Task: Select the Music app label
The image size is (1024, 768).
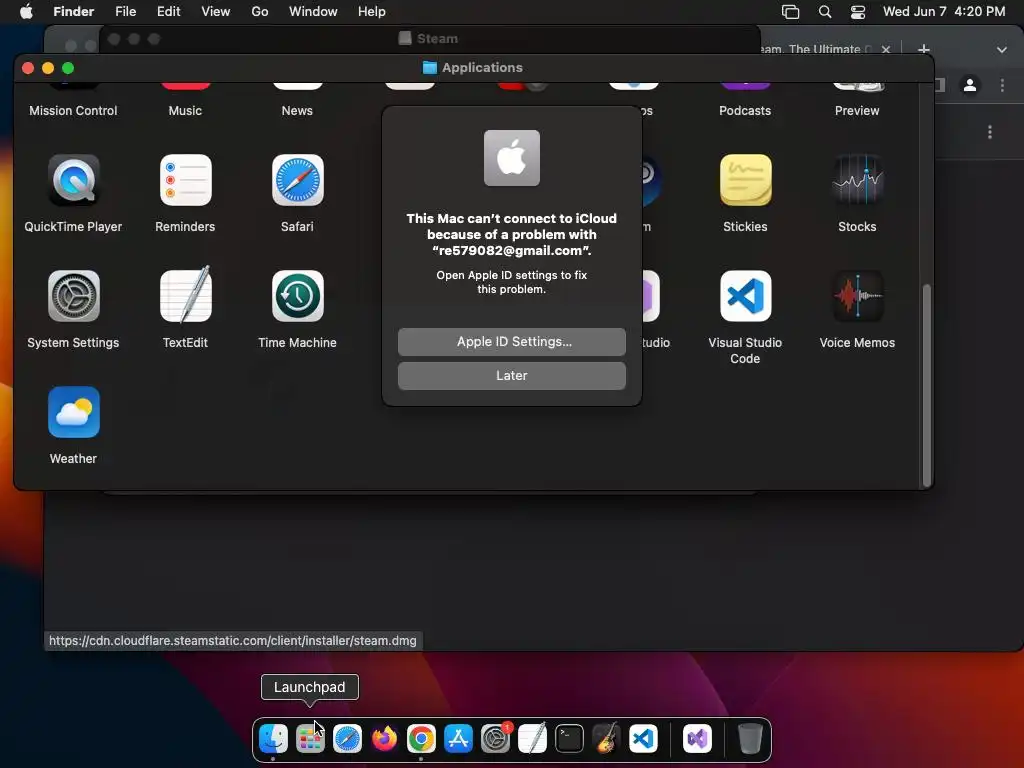Action: coord(185,110)
